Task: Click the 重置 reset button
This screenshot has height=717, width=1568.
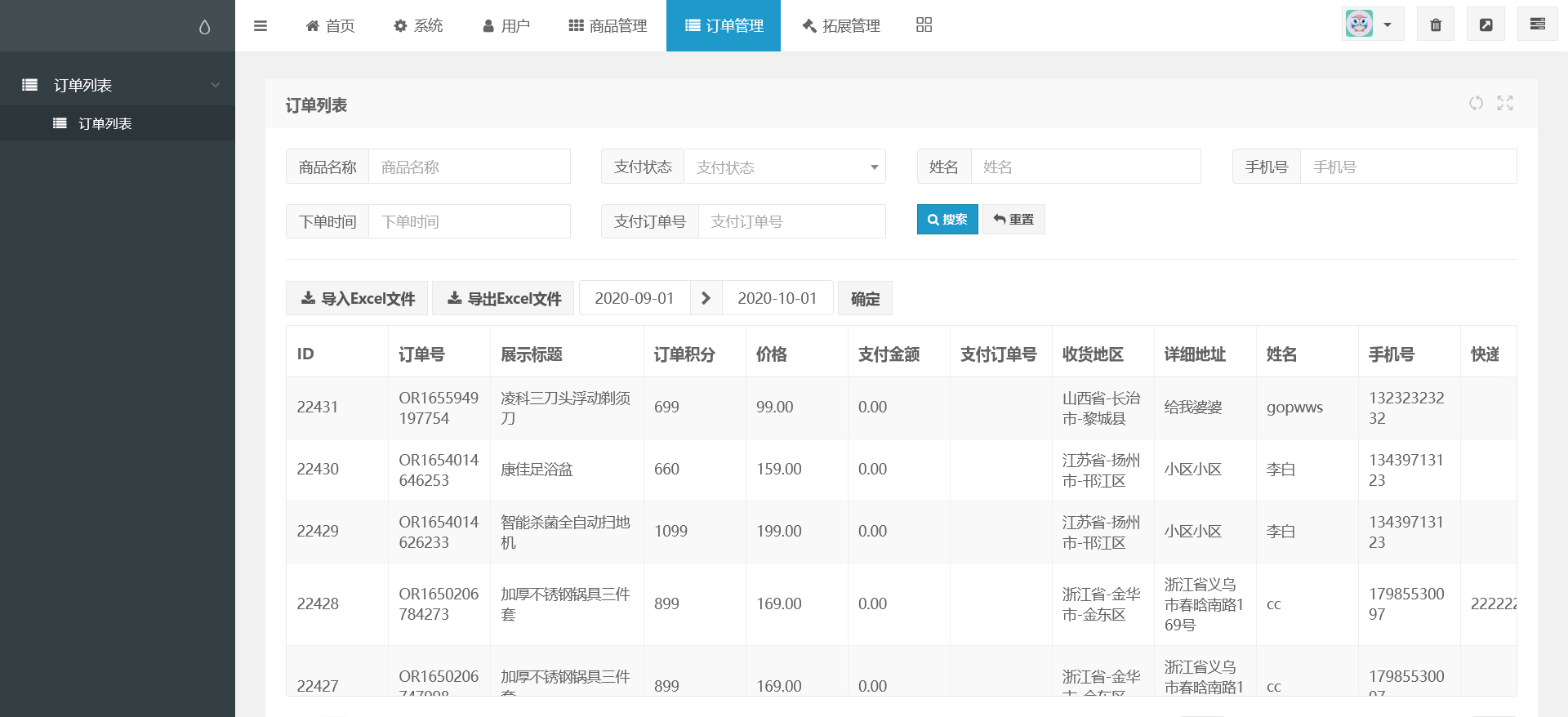Action: [x=1013, y=220]
